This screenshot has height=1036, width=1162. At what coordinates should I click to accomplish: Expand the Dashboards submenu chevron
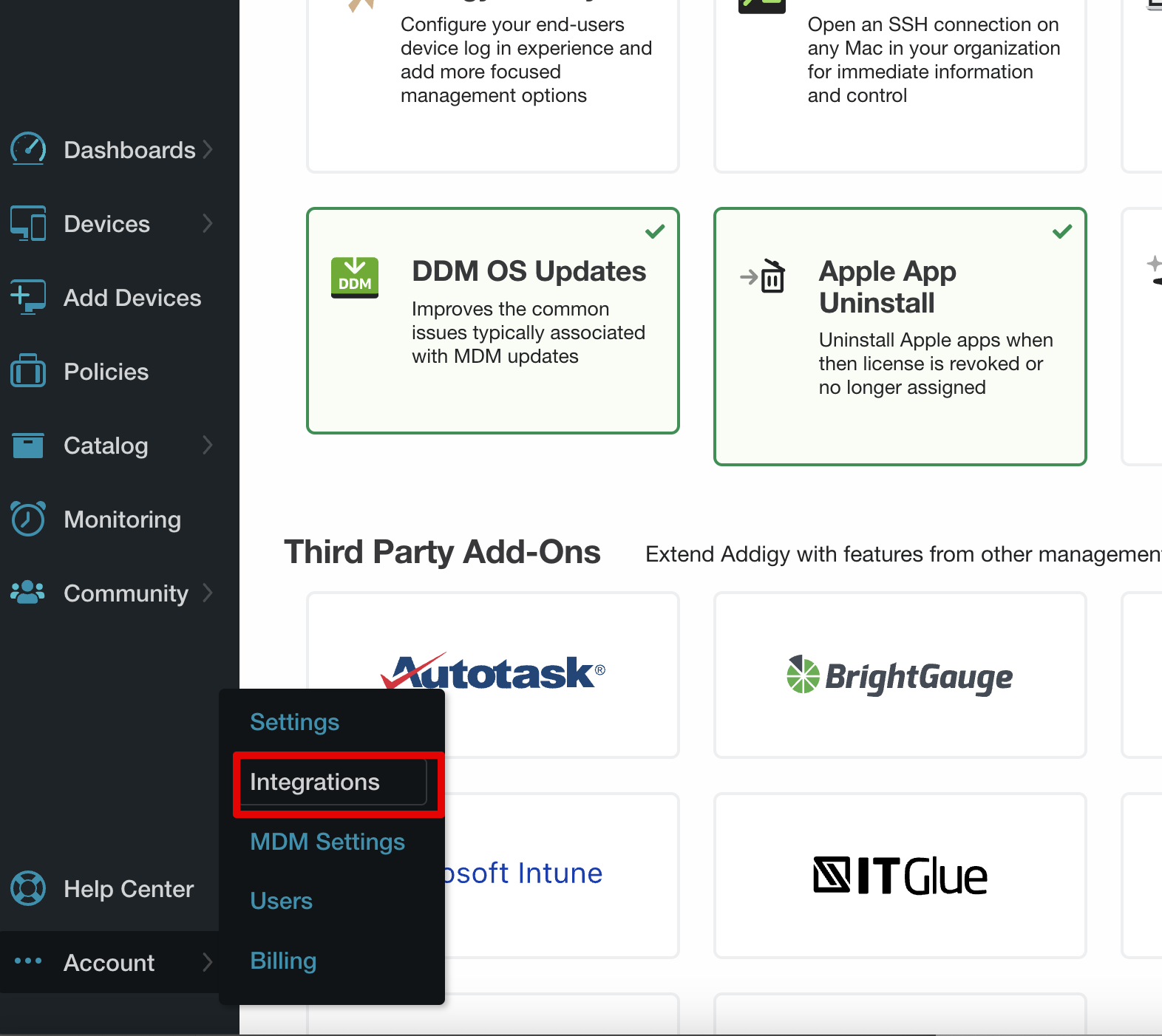pos(208,149)
